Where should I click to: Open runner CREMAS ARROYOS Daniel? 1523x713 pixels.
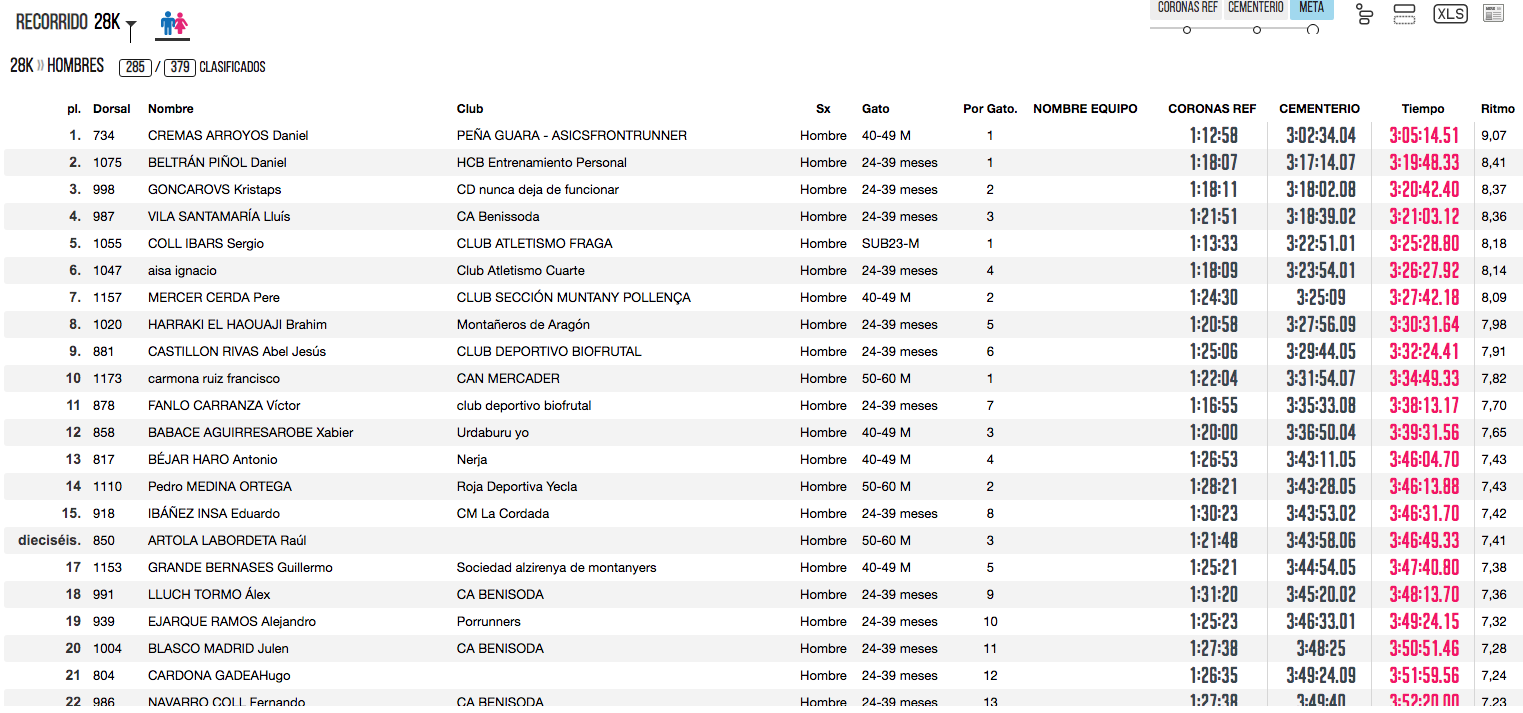[x=227, y=136]
